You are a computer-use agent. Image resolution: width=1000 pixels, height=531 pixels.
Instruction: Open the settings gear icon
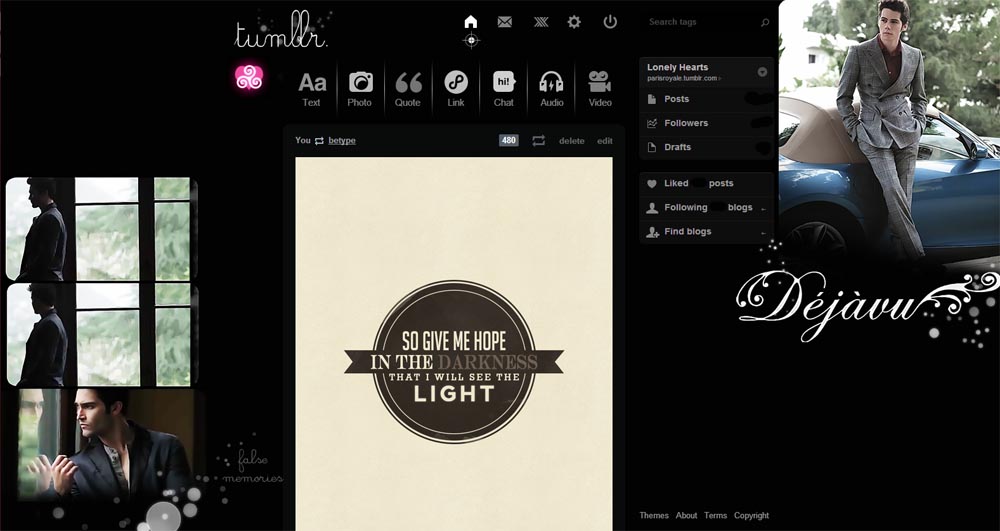pos(574,22)
